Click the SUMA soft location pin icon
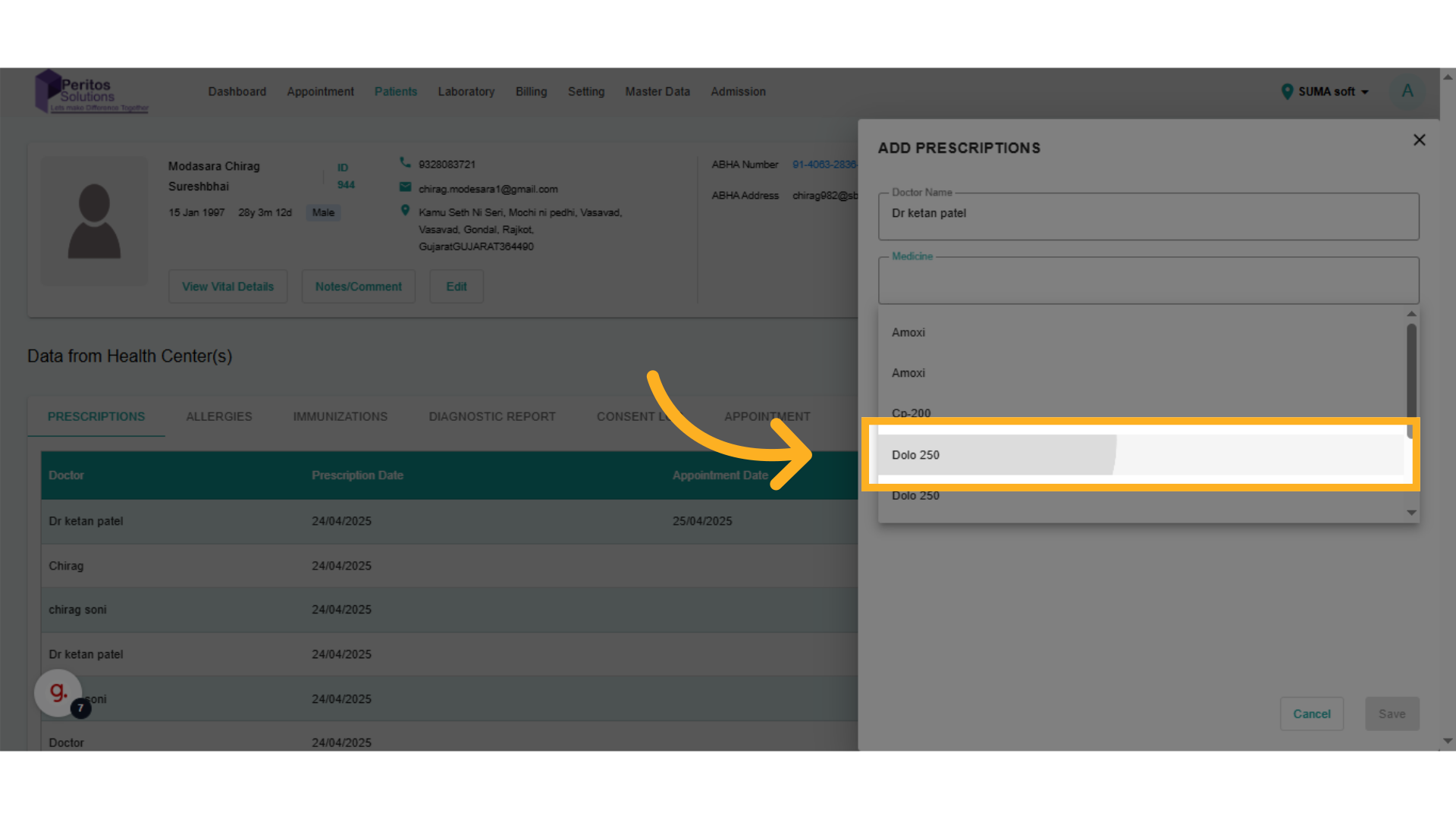 [1287, 92]
